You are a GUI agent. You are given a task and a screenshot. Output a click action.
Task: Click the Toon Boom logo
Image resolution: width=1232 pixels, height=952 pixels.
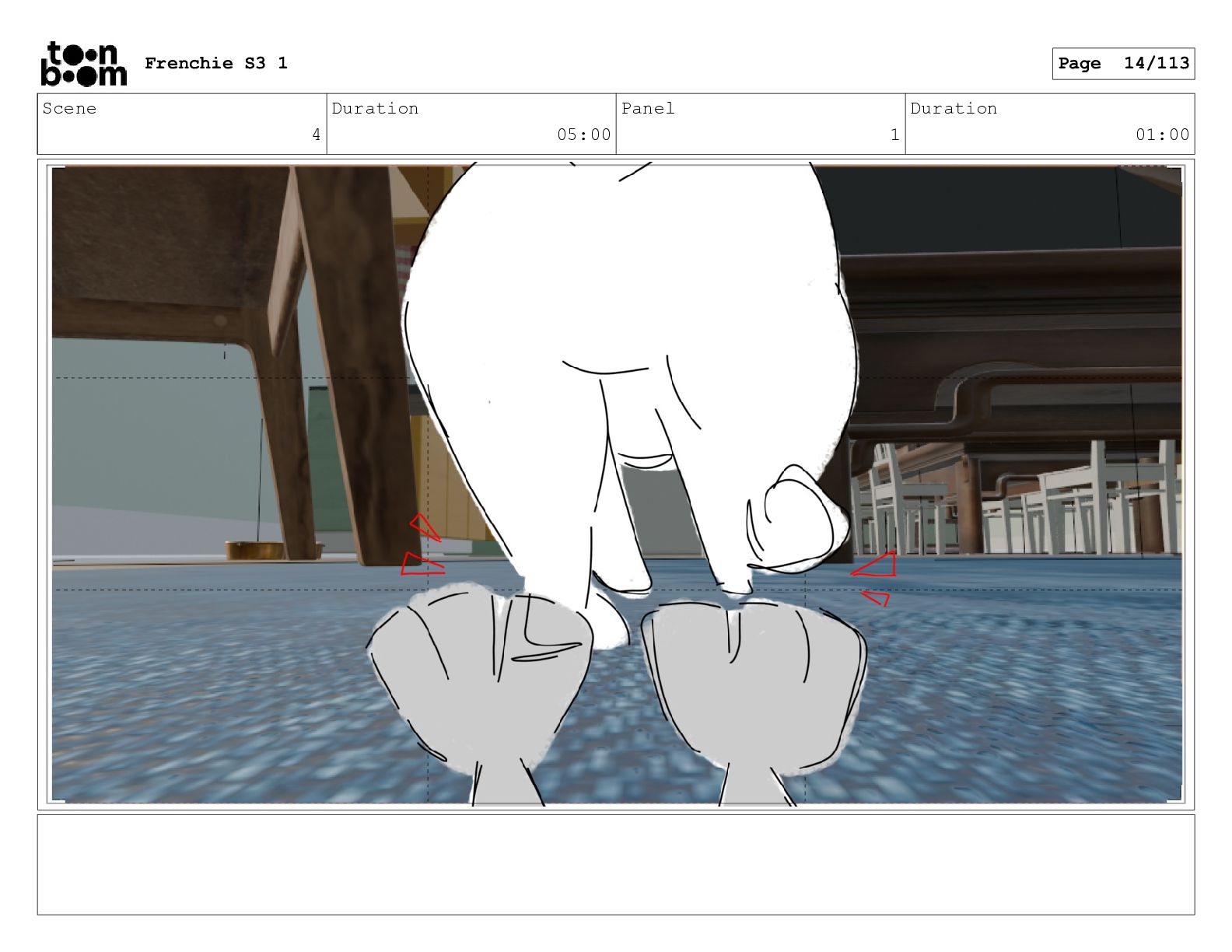(83, 63)
